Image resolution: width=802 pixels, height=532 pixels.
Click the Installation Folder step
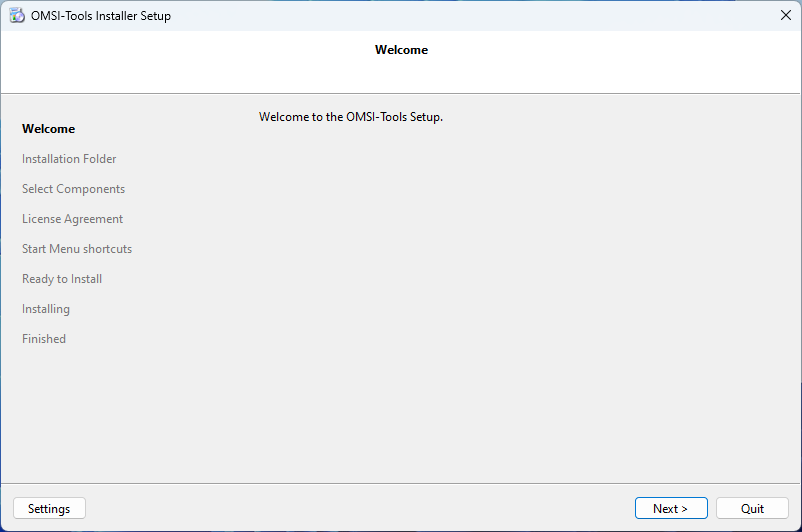(69, 159)
